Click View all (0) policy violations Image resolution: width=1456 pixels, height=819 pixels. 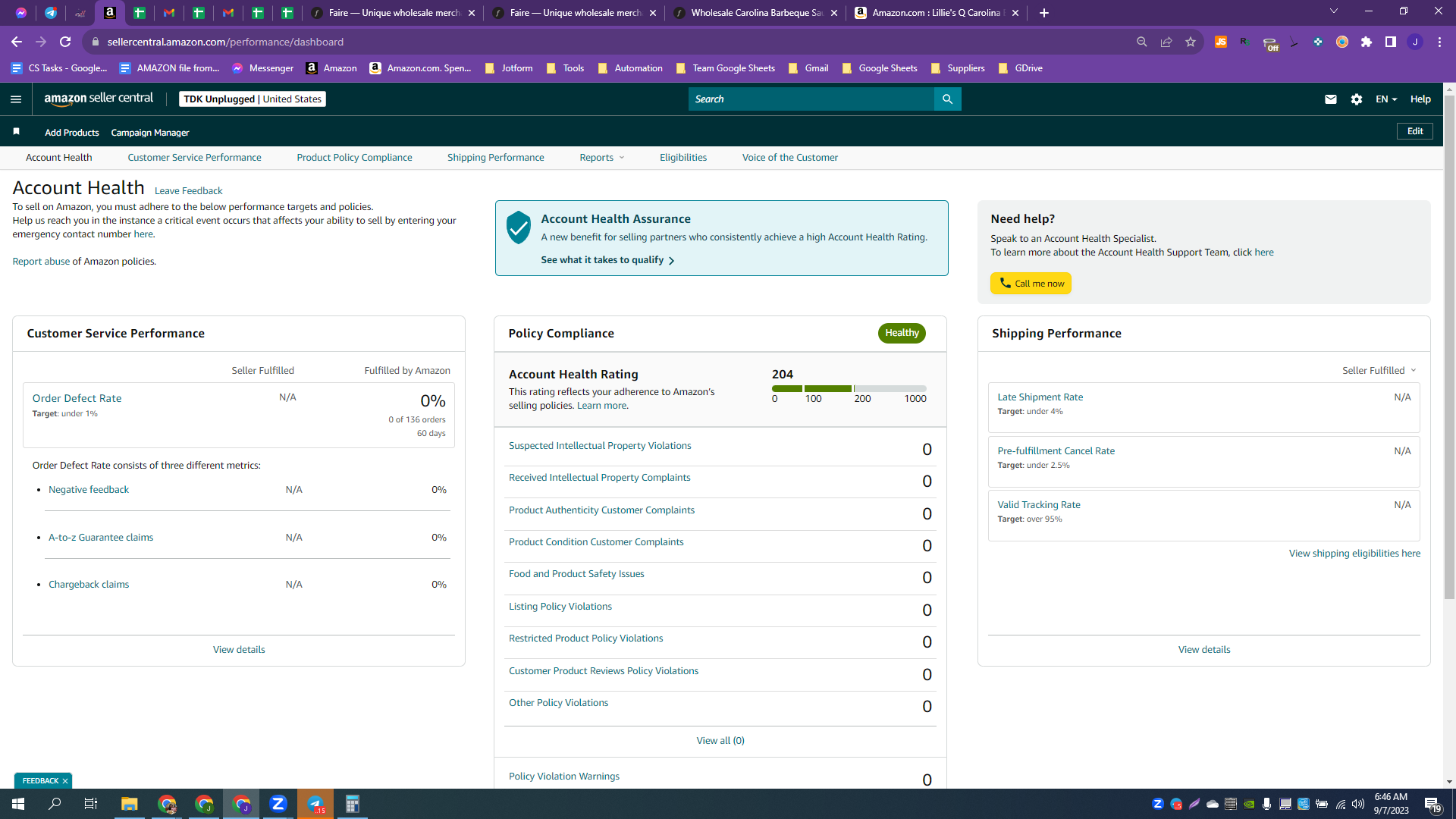tap(720, 741)
